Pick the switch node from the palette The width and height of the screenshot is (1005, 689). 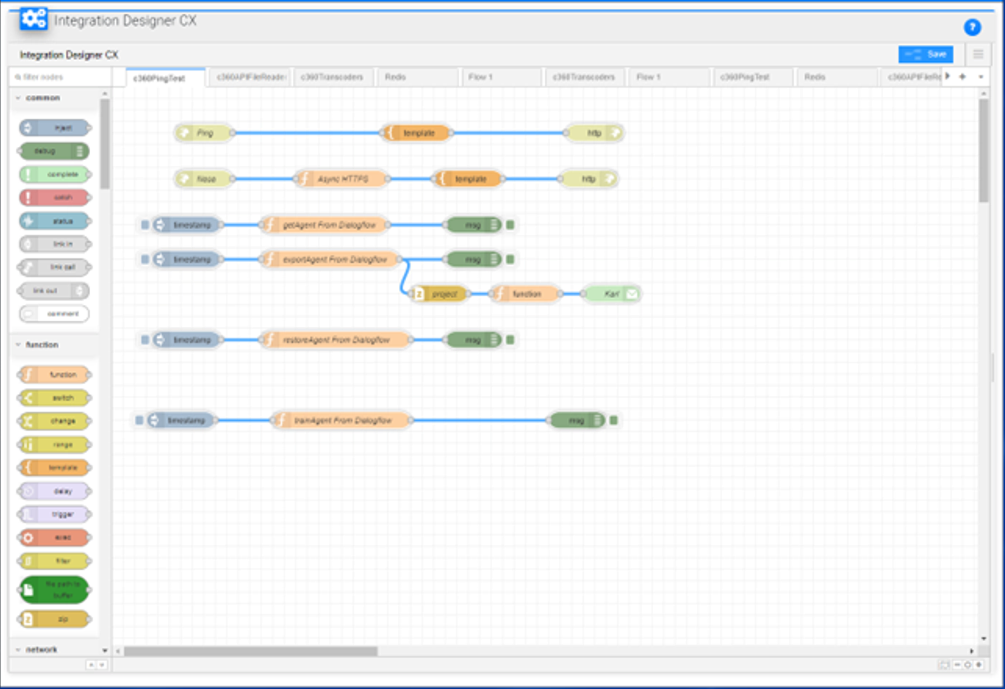pyautogui.click(x=52, y=398)
